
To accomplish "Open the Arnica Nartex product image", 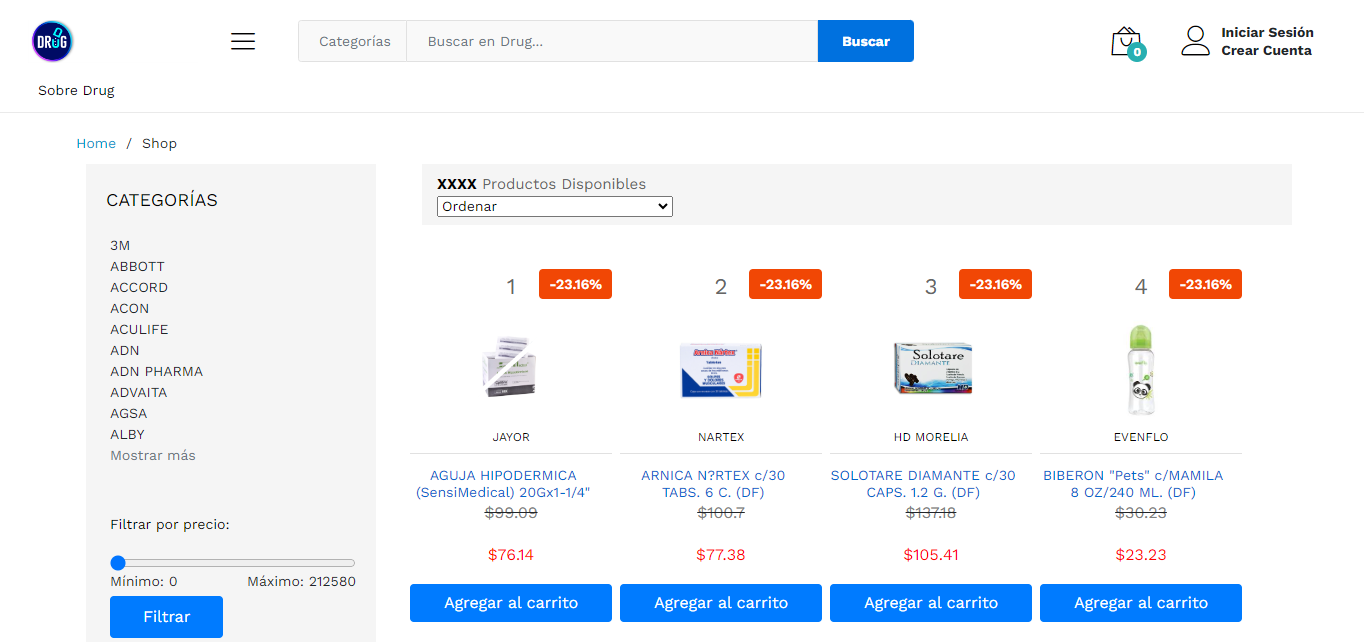I will 721,370.
